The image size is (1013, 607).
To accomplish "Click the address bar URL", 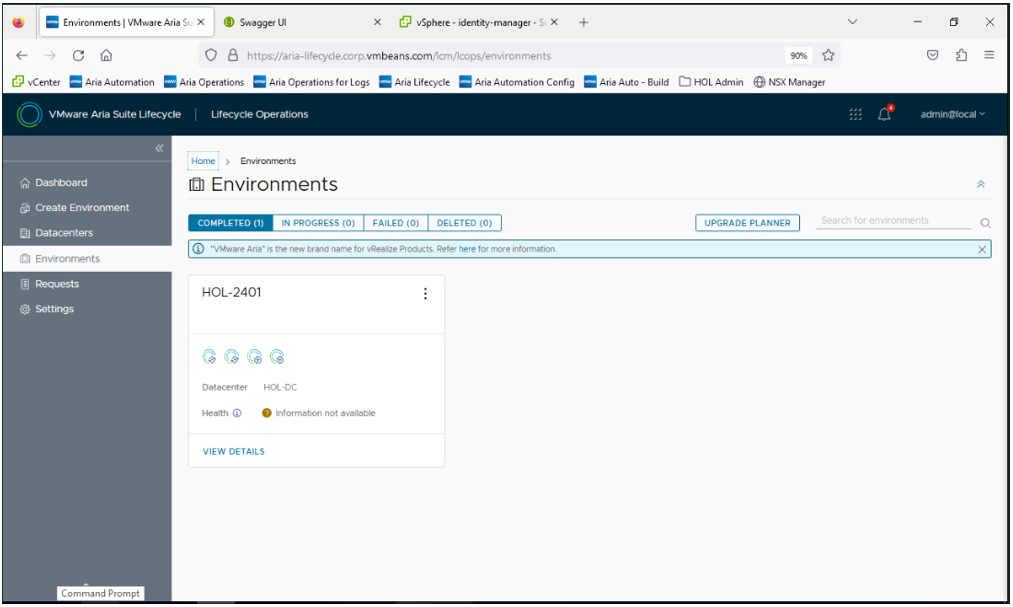I will (399, 56).
